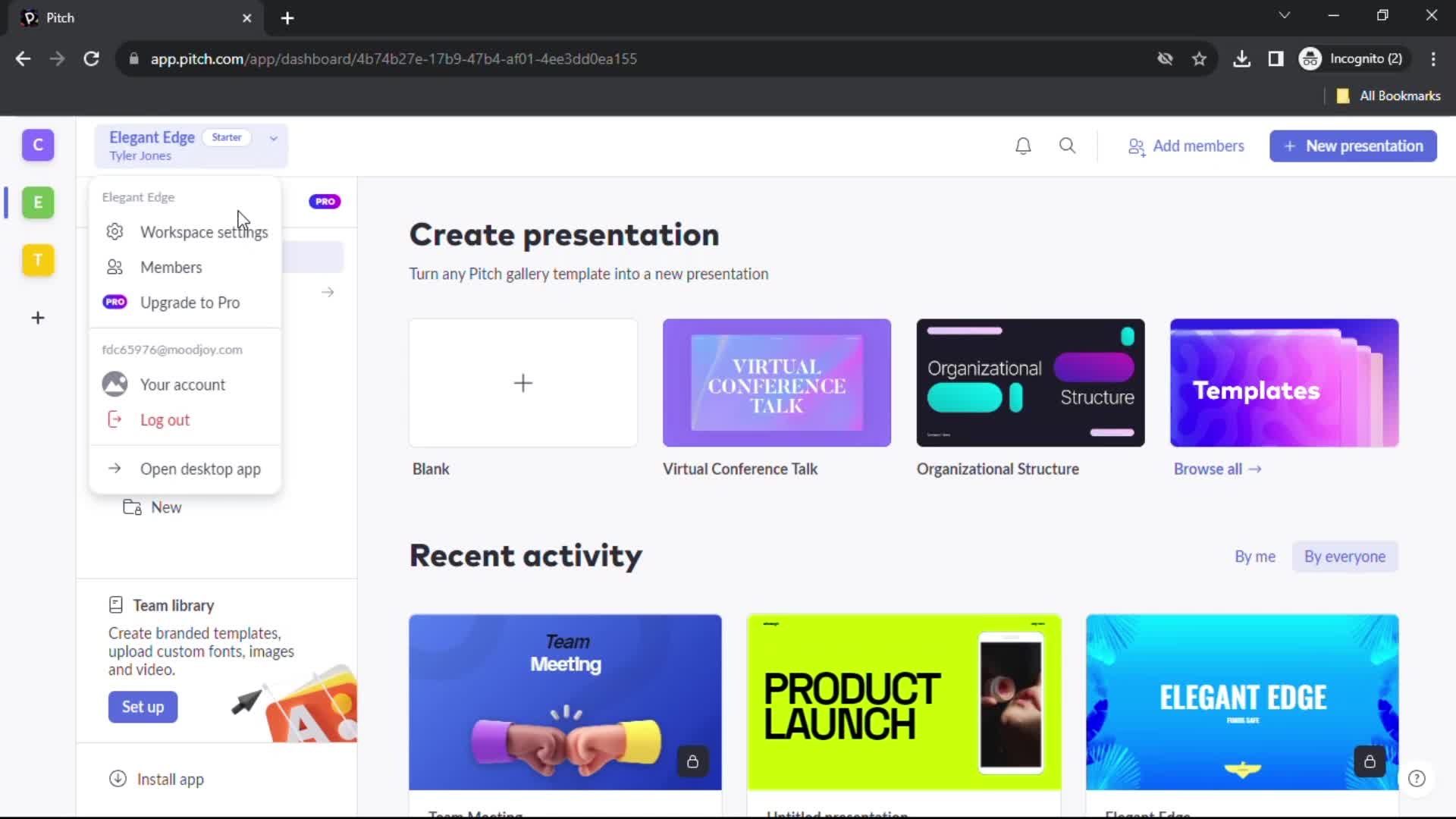Open Elegant Edge presentation thumbnail
Viewport: 1456px width, 819px height.
[x=1242, y=702]
